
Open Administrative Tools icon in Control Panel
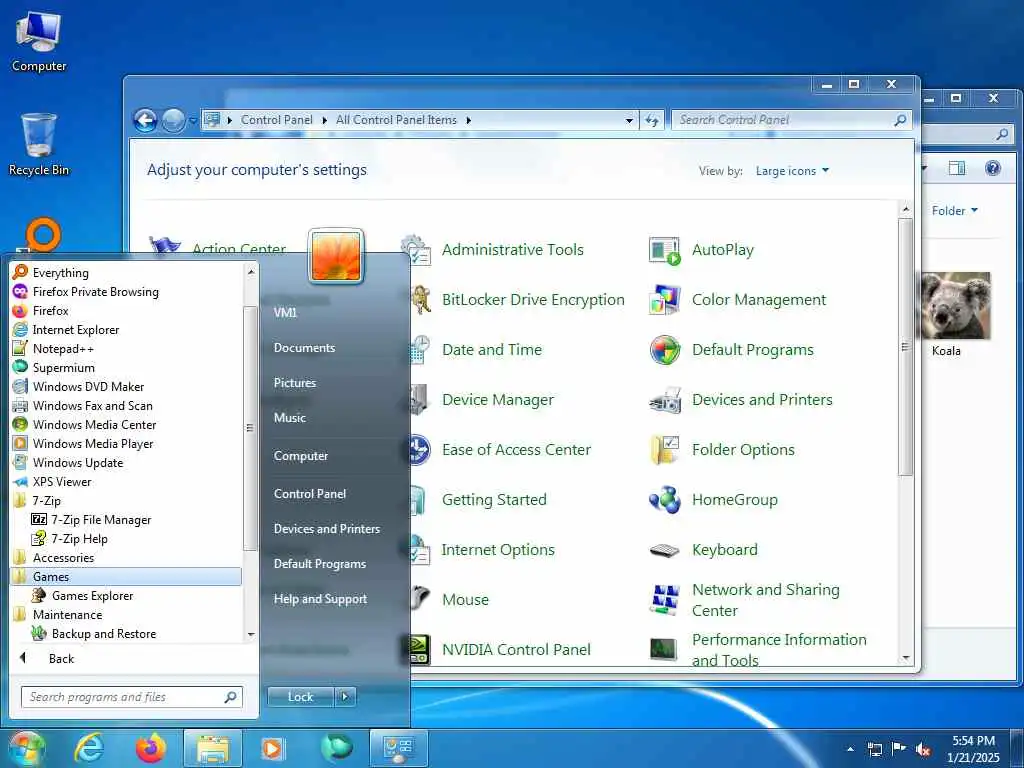pyautogui.click(x=418, y=250)
